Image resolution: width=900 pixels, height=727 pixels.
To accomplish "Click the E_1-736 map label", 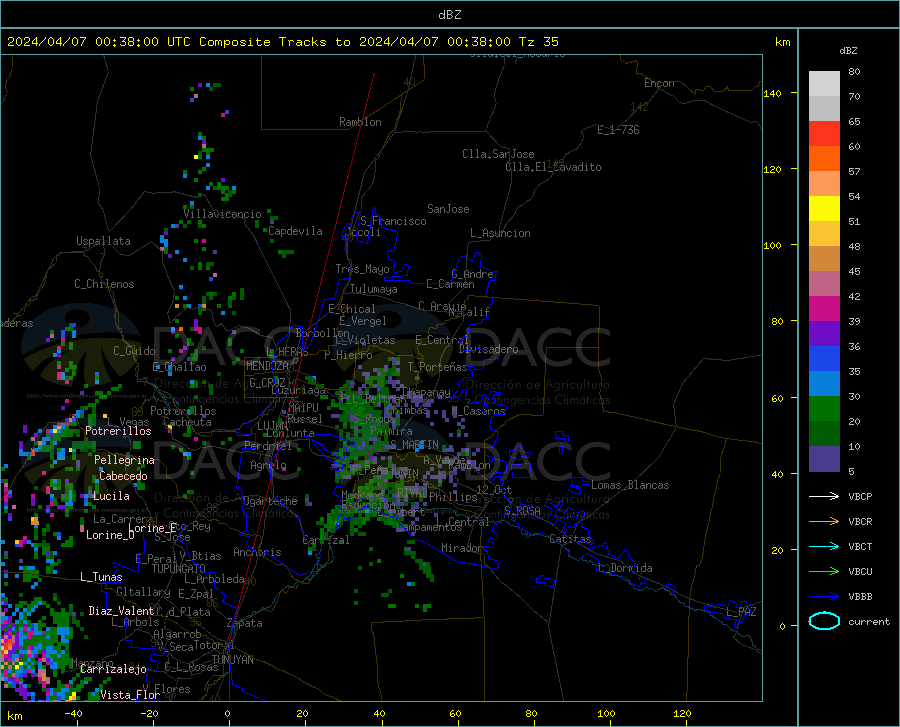I will [x=618, y=130].
